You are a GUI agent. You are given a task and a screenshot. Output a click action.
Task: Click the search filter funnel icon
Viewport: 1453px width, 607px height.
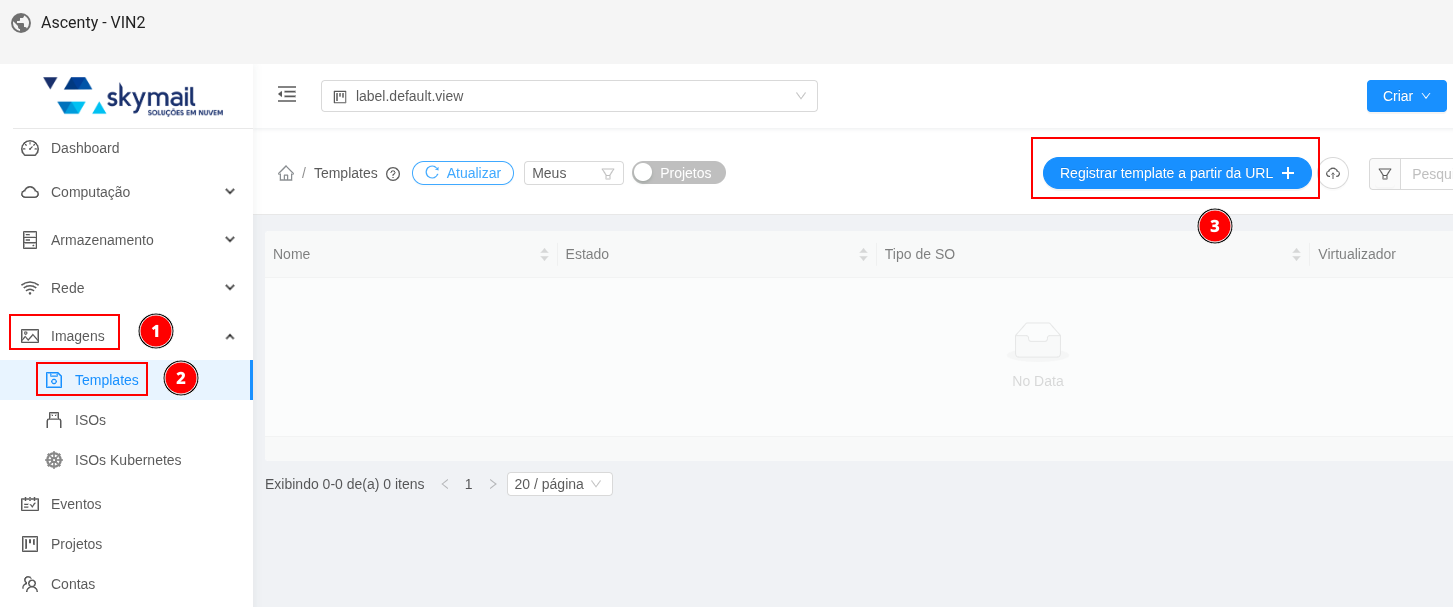pos(1385,174)
